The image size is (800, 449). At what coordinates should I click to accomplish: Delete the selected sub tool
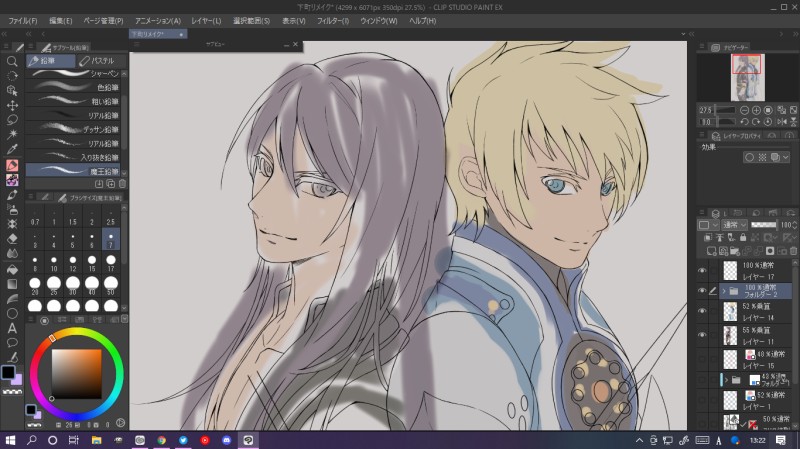coord(122,184)
